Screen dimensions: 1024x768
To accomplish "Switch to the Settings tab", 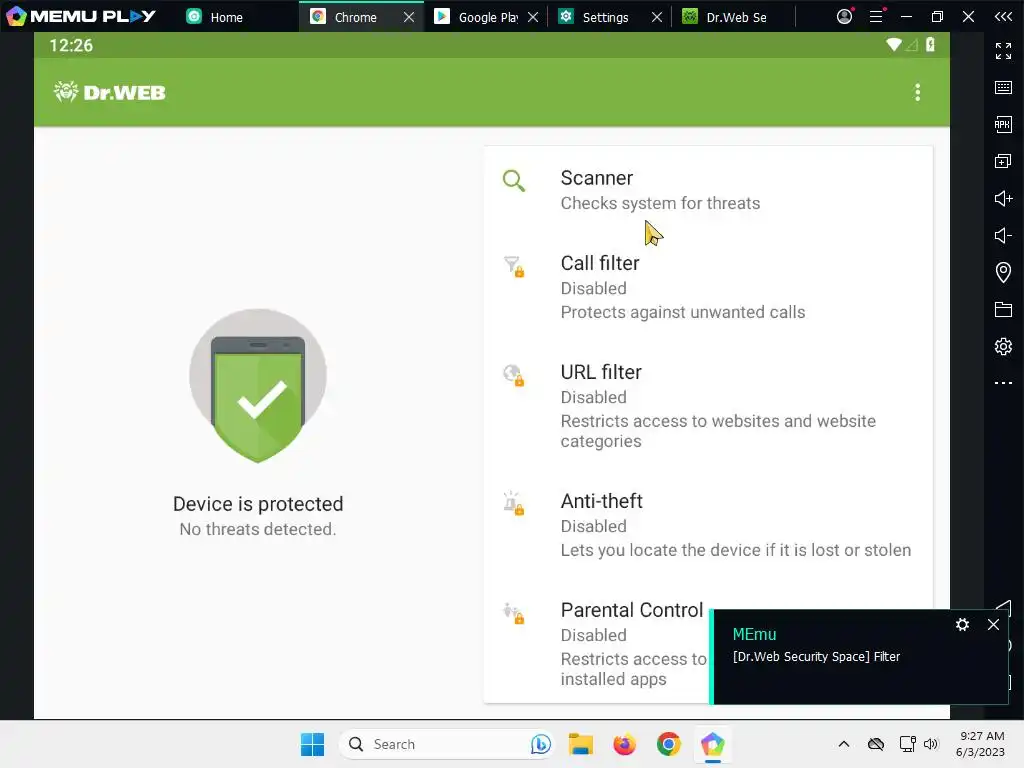I will 598,17.
